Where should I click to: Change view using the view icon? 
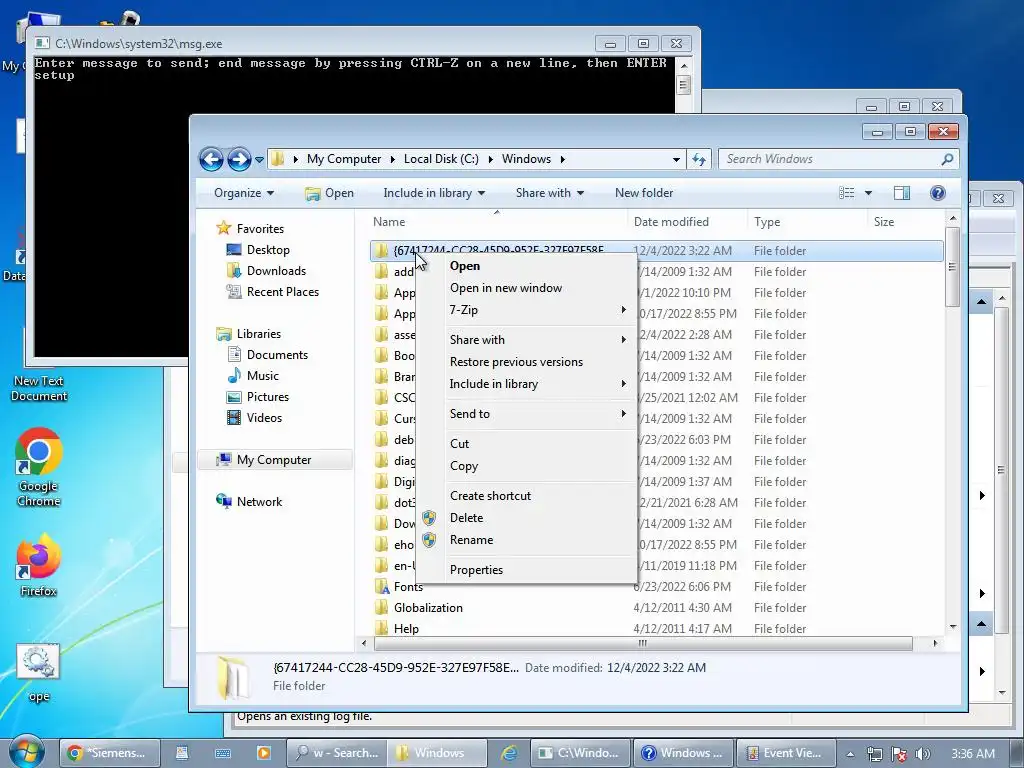coord(846,193)
